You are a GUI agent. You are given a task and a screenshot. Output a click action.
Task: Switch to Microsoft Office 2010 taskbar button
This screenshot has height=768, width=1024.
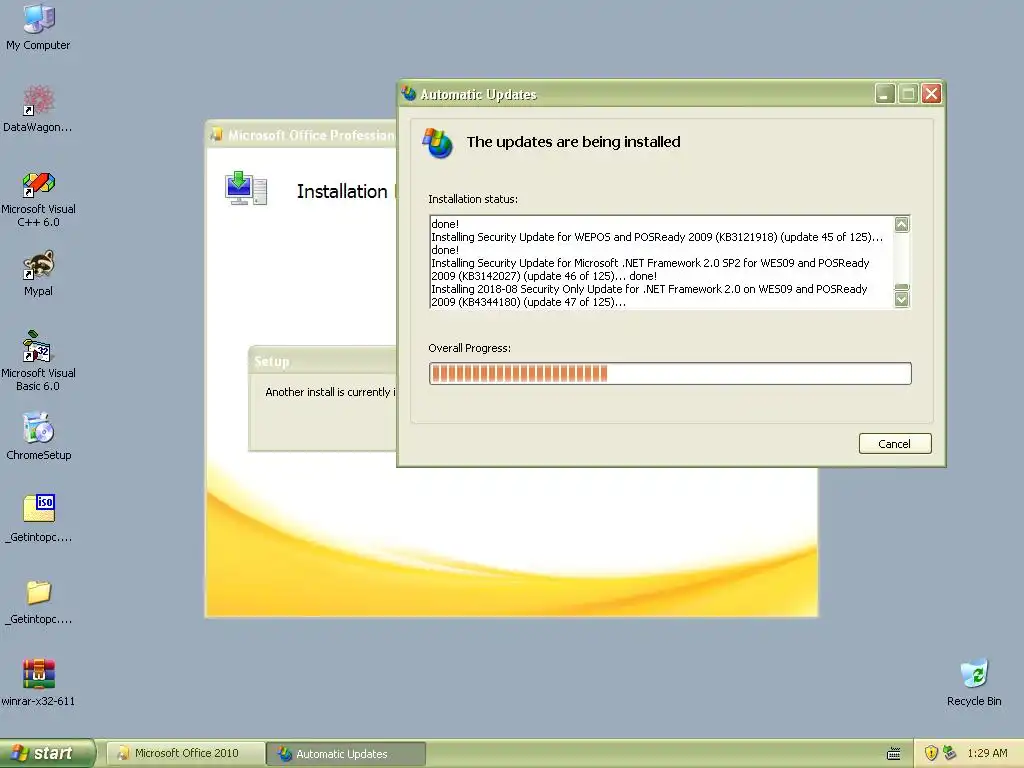click(186, 754)
